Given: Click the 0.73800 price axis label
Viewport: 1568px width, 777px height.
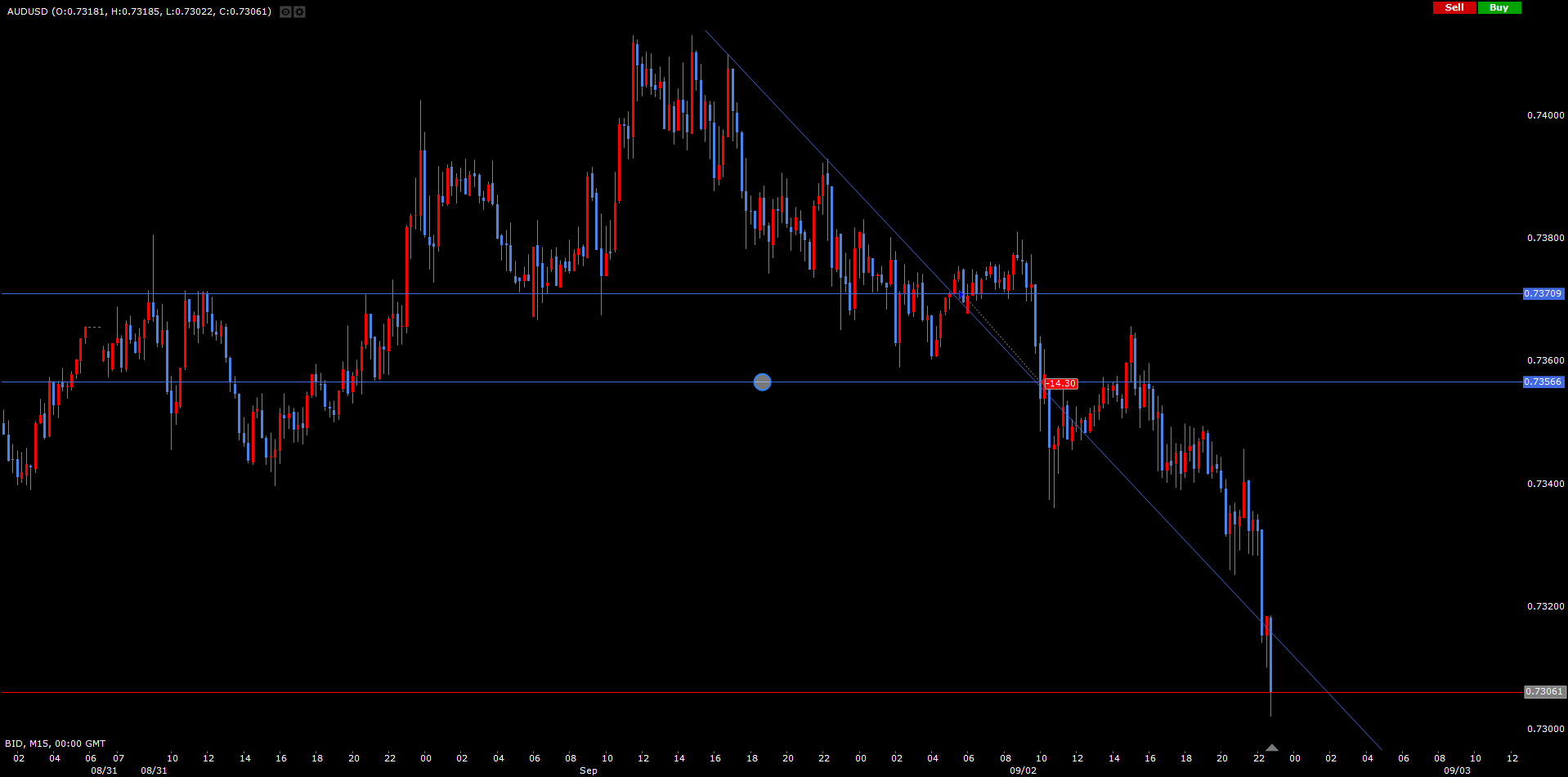Looking at the screenshot, I should coord(1545,238).
